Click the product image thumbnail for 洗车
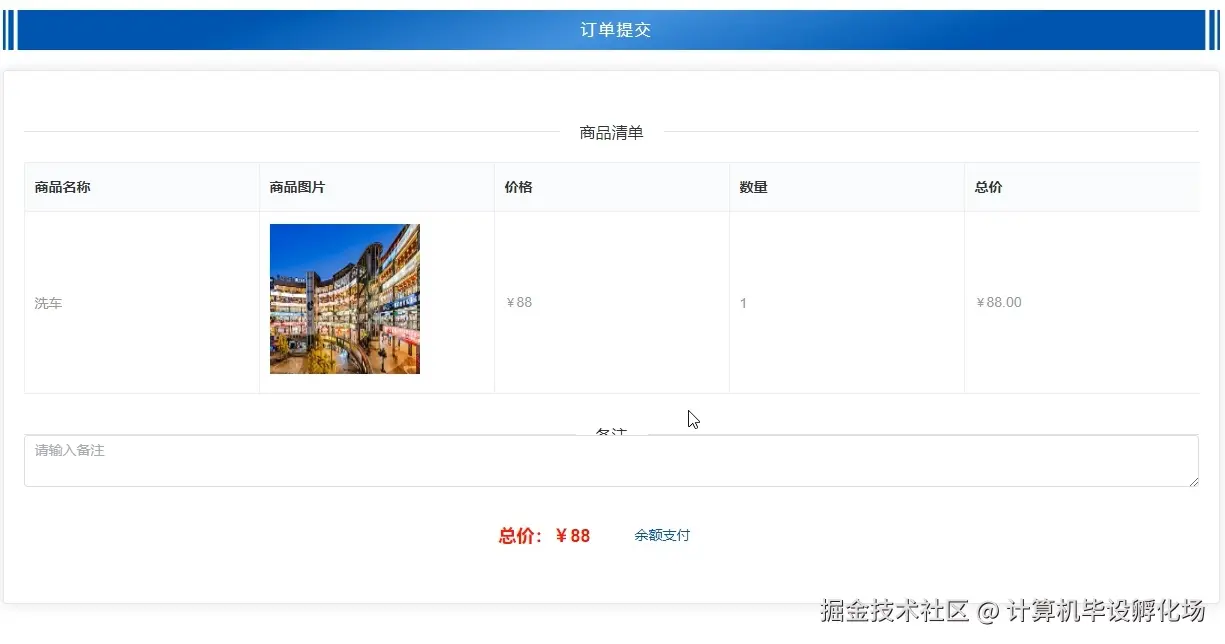The height and width of the screenshot is (644, 1225). point(344,299)
